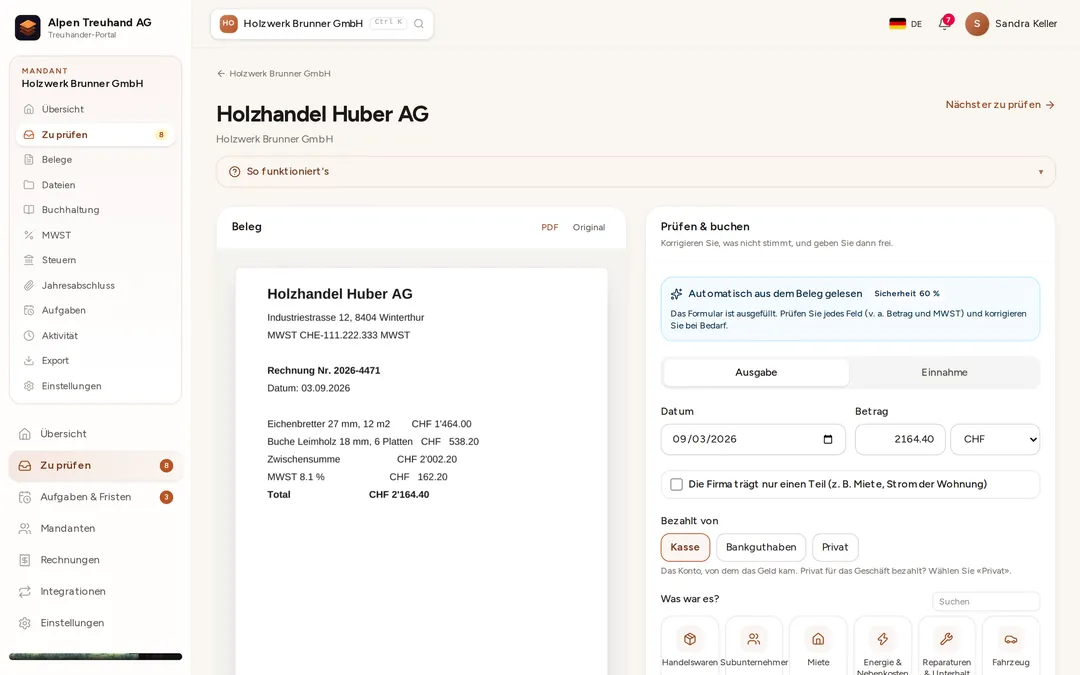The height and width of the screenshot is (675, 1080).
Task: Click the Total CHF 2'164.40 line
Action: [x=348, y=495]
